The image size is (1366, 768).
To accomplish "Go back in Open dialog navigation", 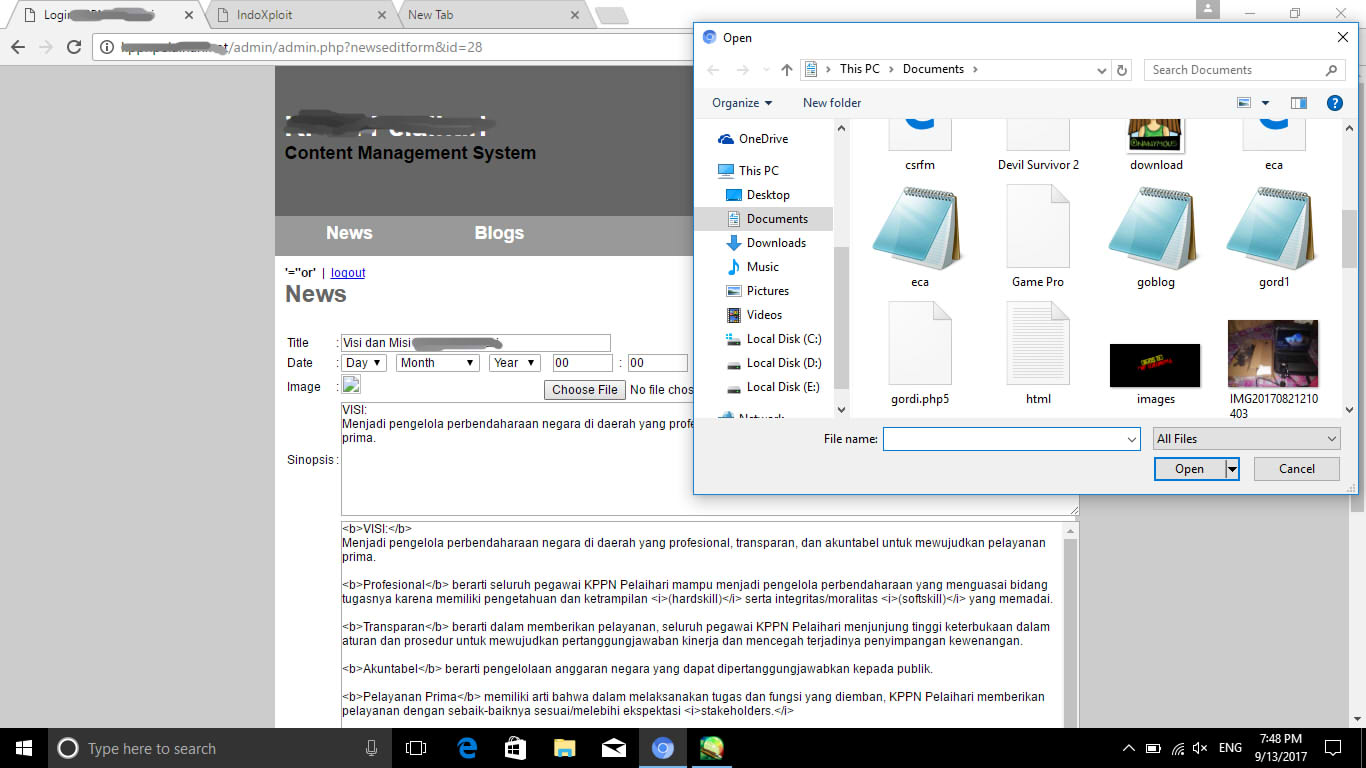I will 713,70.
